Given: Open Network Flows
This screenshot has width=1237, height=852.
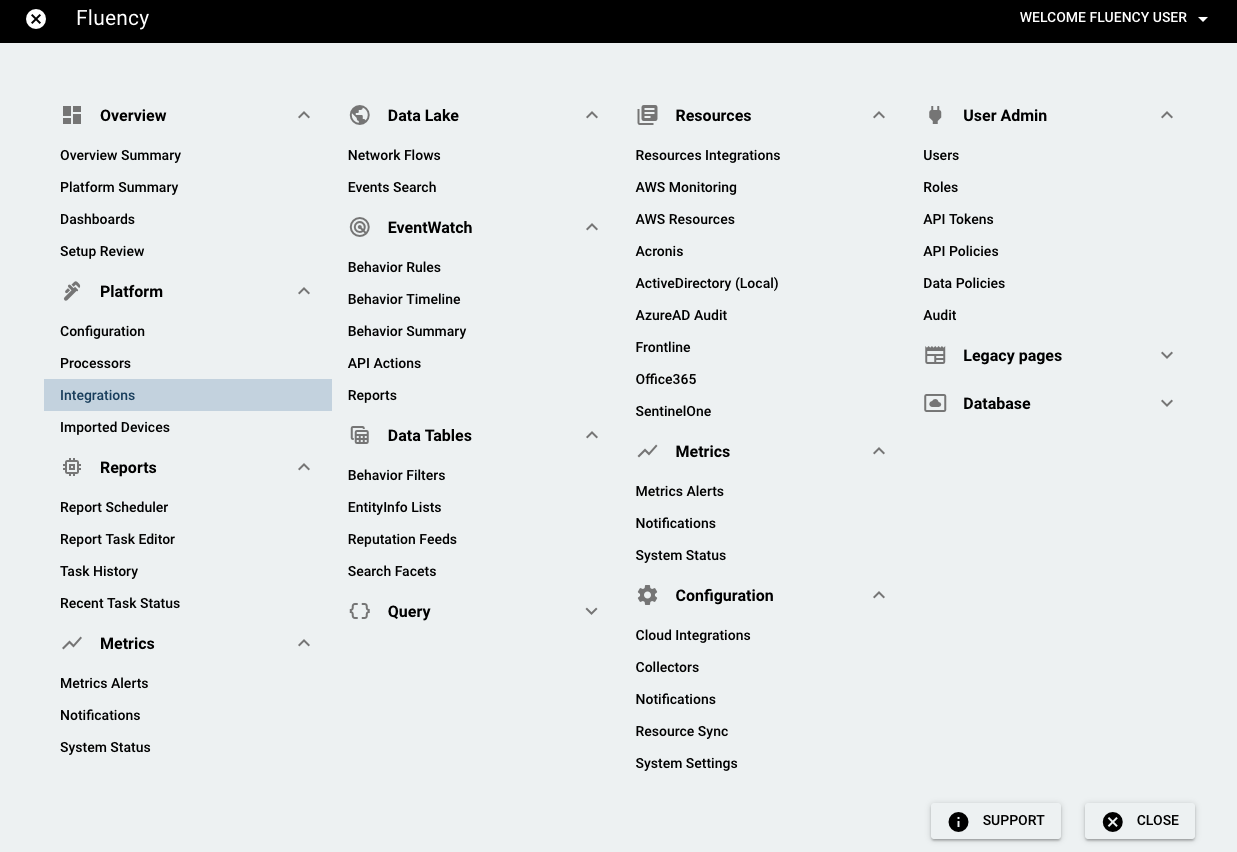Looking at the screenshot, I should click(x=394, y=155).
